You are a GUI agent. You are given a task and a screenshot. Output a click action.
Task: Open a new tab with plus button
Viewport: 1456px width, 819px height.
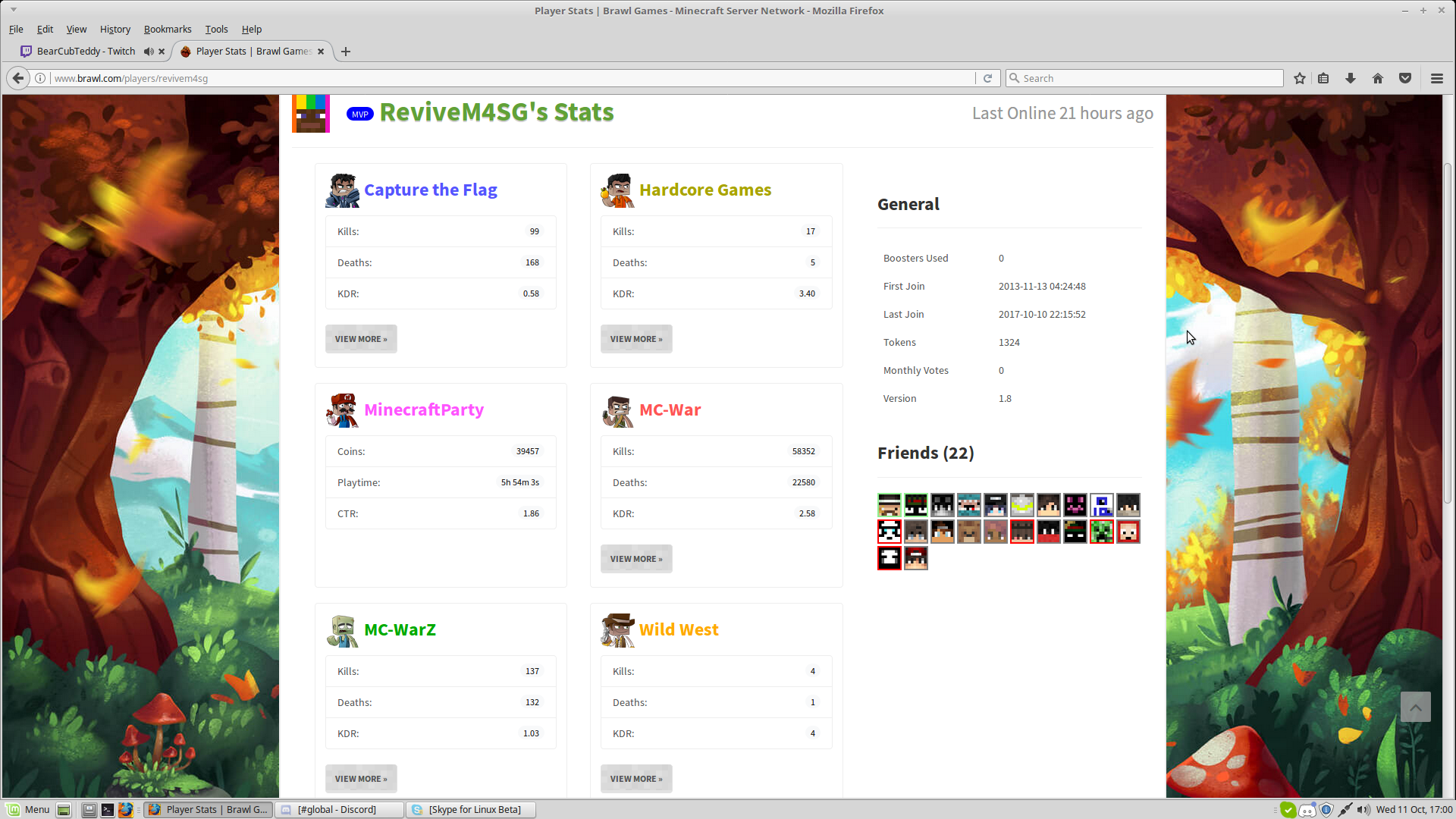point(346,52)
